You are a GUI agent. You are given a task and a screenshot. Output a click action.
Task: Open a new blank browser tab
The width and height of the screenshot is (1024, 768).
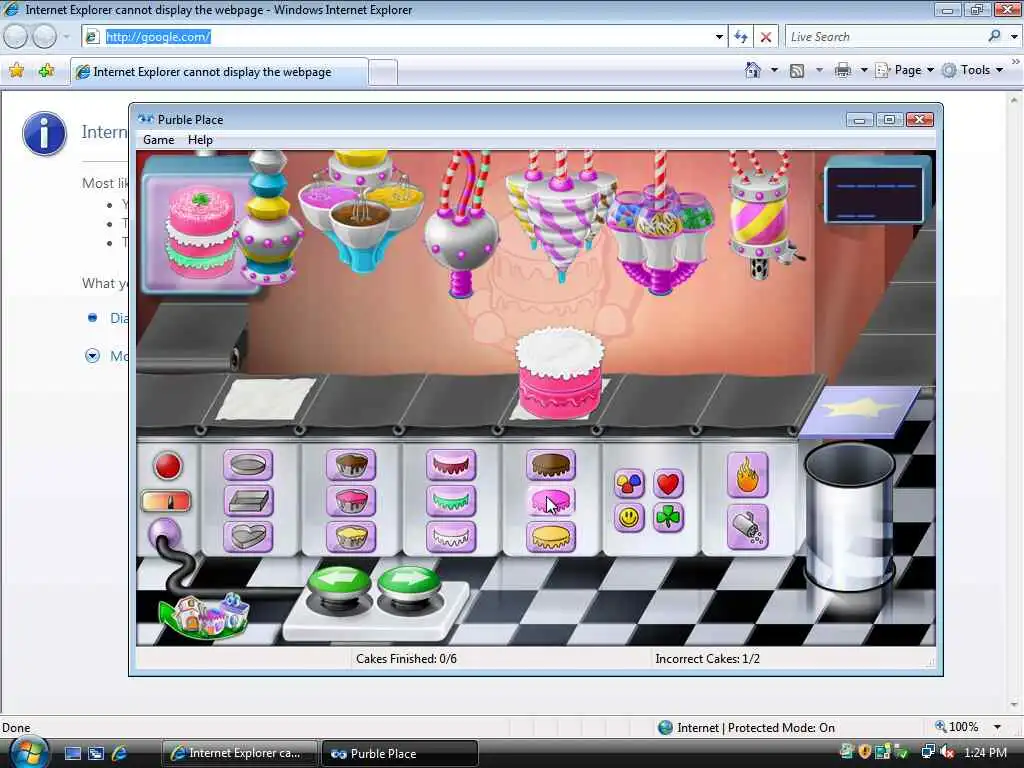tap(383, 72)
